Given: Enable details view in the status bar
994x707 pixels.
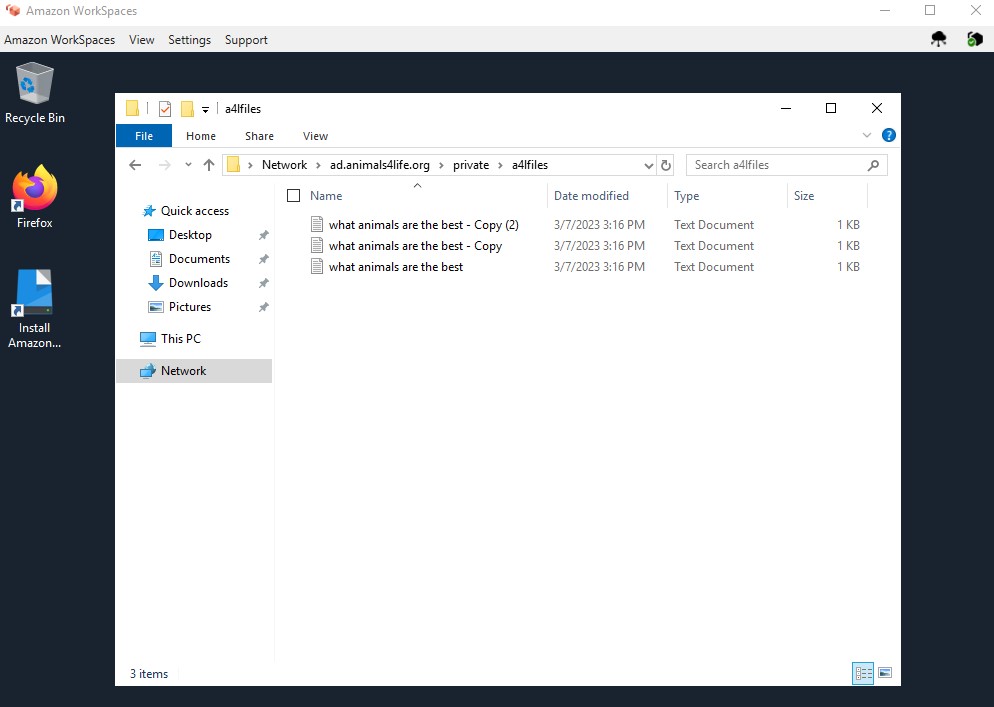Looking at the screenshot, I should click(862, 673).
